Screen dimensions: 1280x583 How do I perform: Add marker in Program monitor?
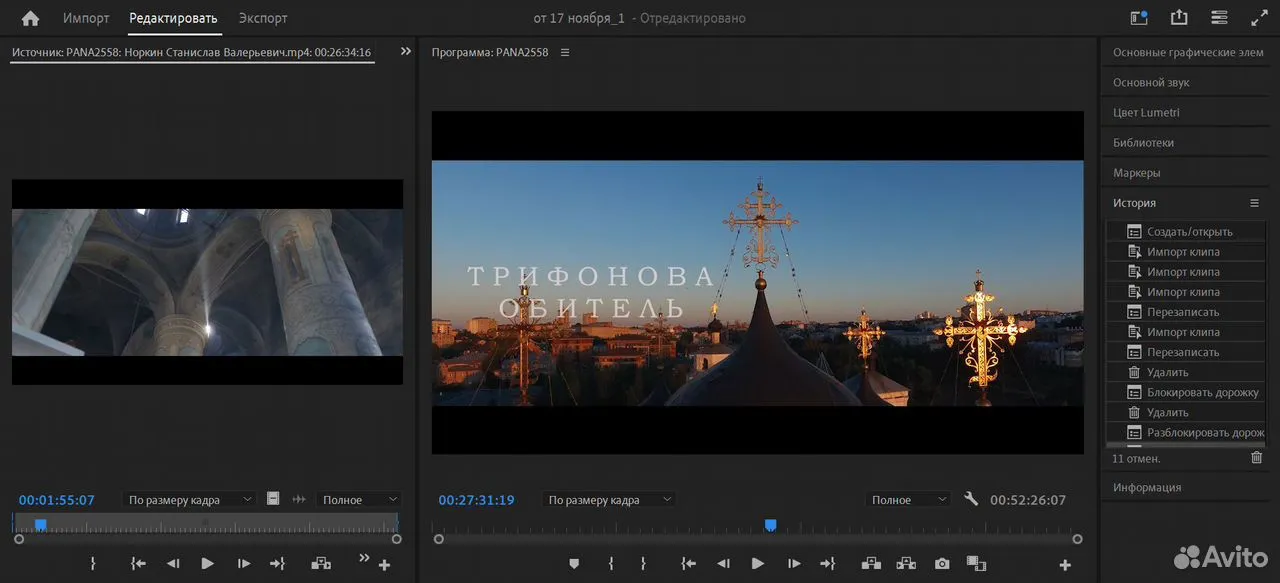tap(574, 564)
